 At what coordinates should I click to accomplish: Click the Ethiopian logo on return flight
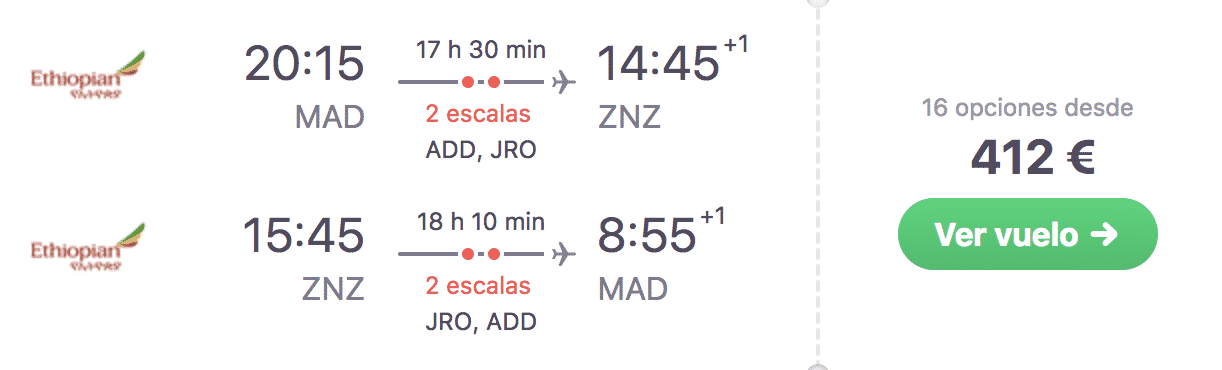pos(87,247)
